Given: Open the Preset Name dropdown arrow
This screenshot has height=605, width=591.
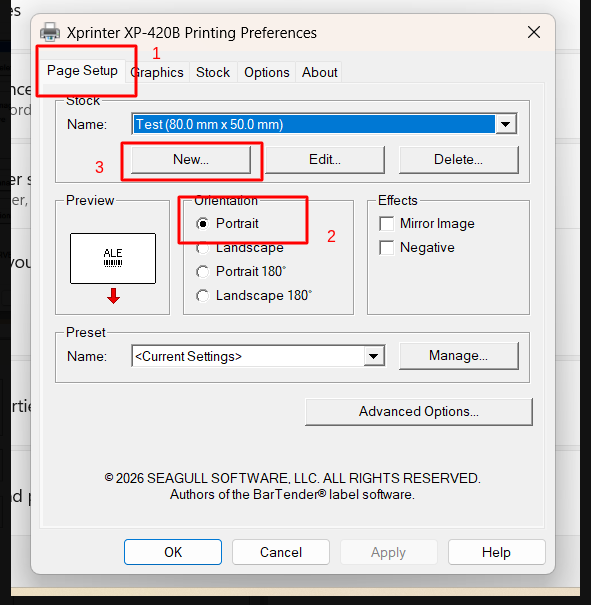Looking at the screenshot, I should point(373,356).
